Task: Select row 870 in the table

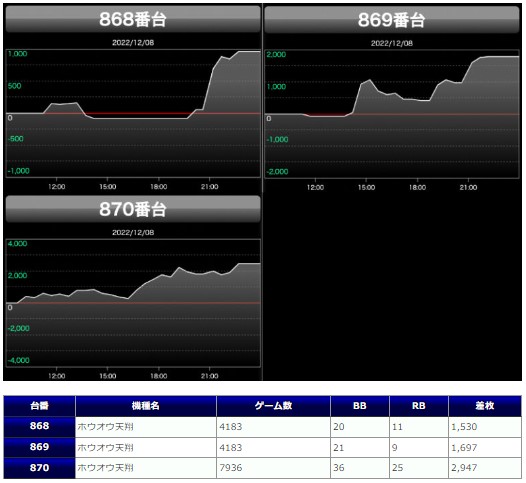Action: click(263, 468)
